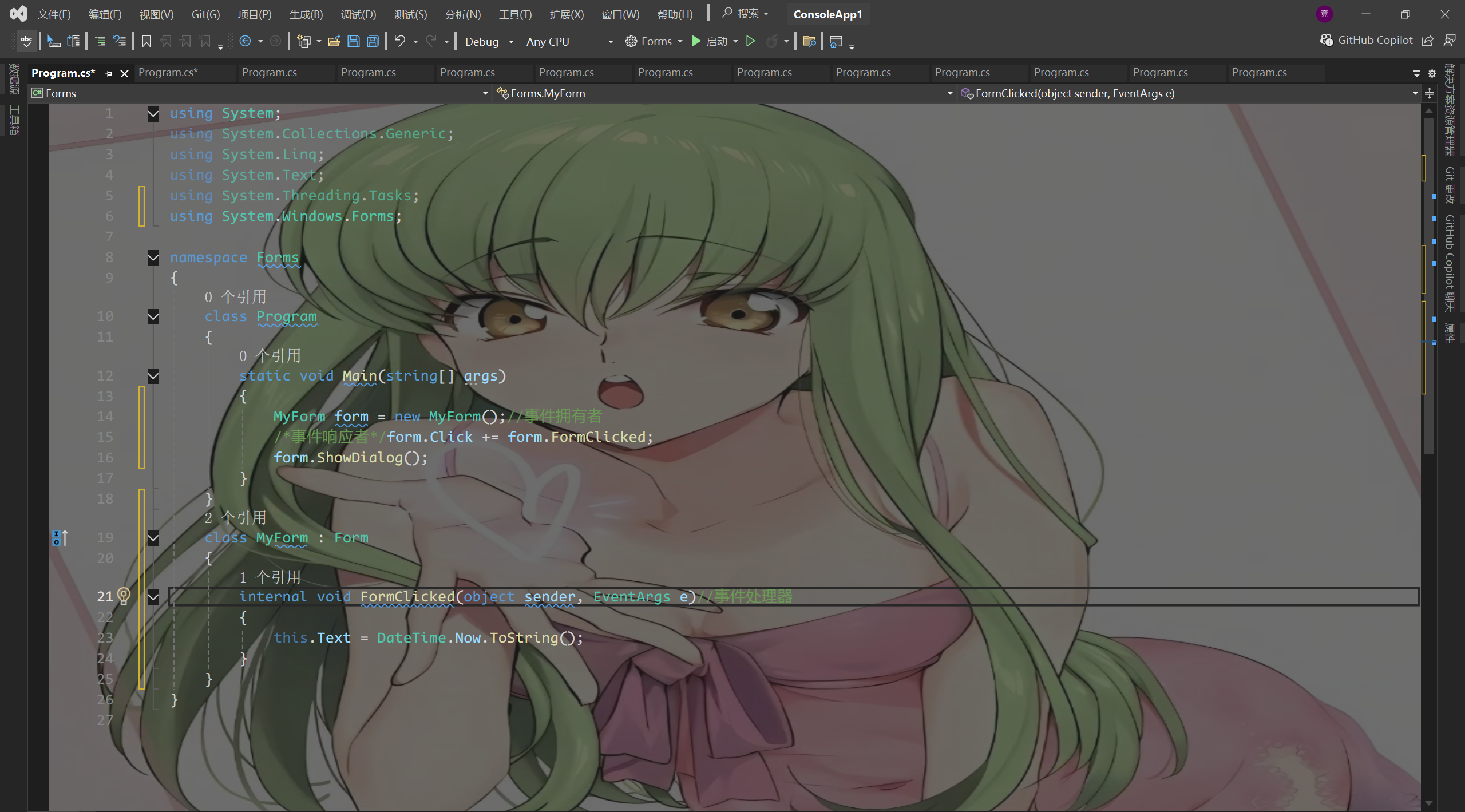Click the find in files folder icon

809,41
